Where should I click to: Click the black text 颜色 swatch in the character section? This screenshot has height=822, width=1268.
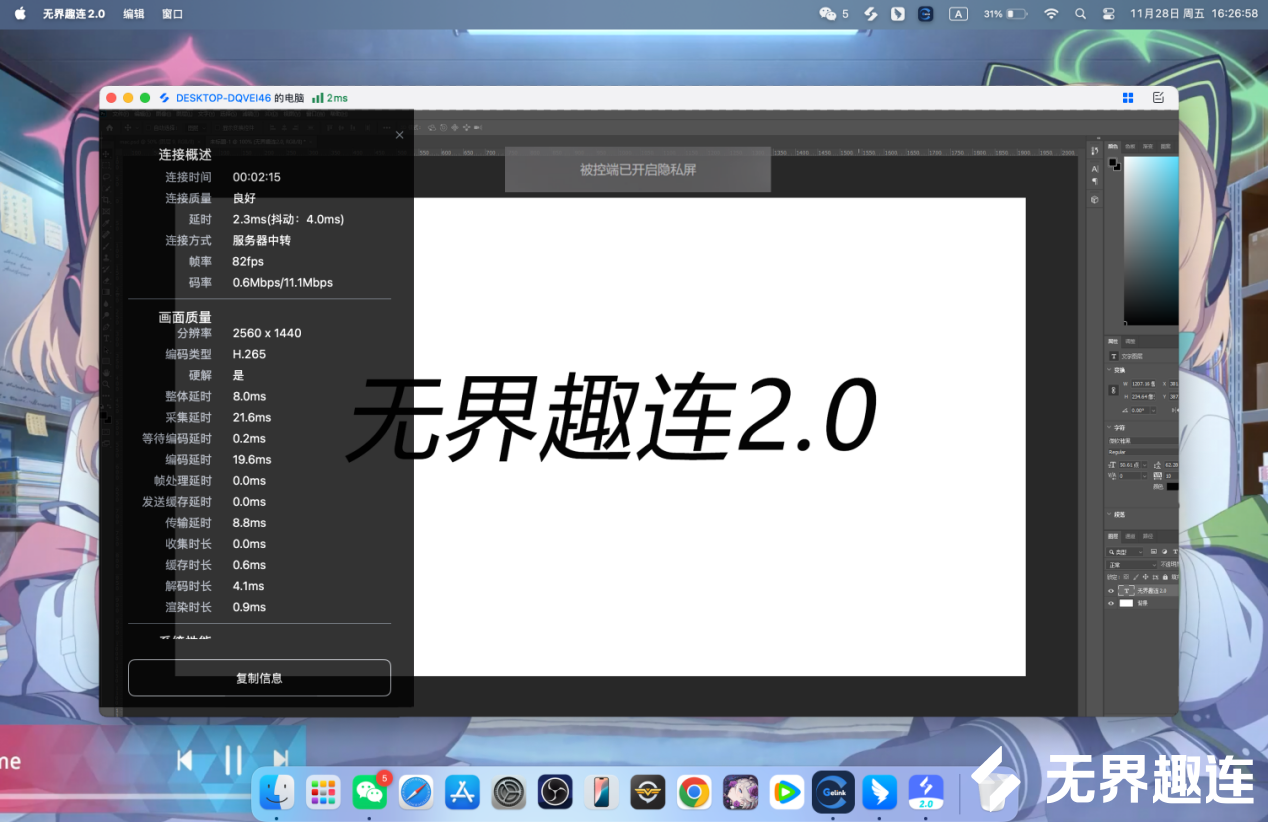(x=1172, y=487)
